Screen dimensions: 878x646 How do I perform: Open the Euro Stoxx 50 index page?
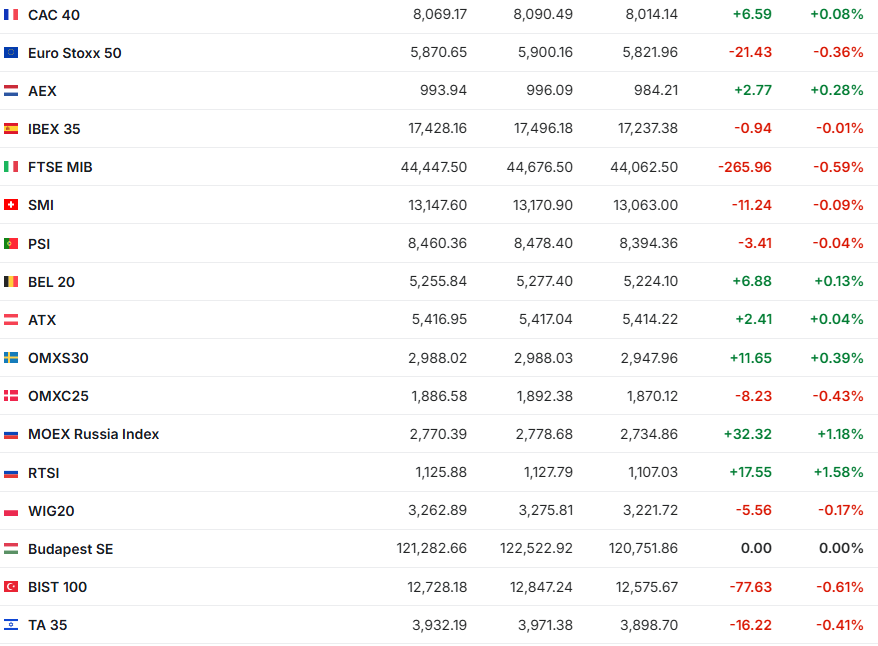[74, 53]
